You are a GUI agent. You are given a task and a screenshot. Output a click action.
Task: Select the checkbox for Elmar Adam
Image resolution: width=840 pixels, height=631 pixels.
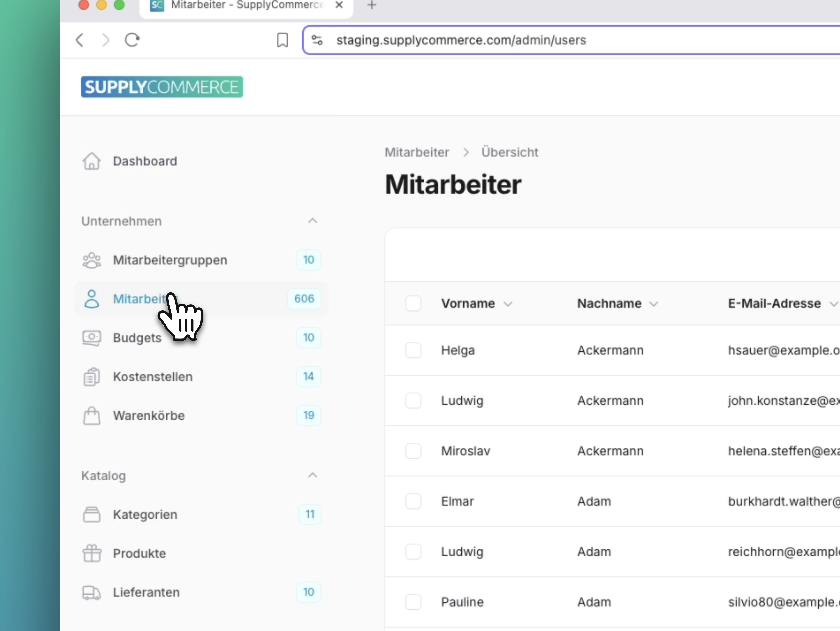click(413, 501)
